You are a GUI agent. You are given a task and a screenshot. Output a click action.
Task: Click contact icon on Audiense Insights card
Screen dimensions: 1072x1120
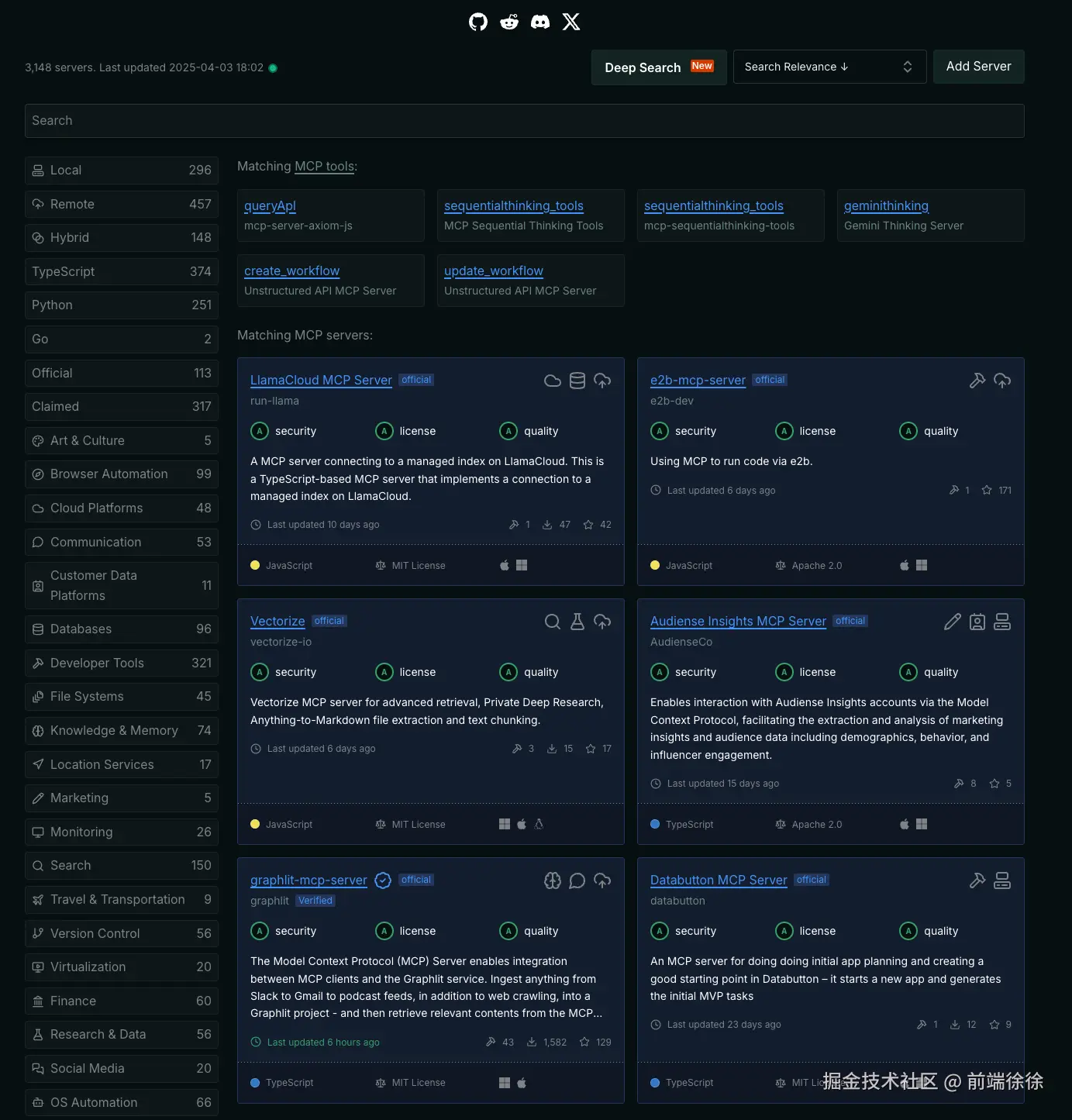pyautogui.click(x=977, y=622)
